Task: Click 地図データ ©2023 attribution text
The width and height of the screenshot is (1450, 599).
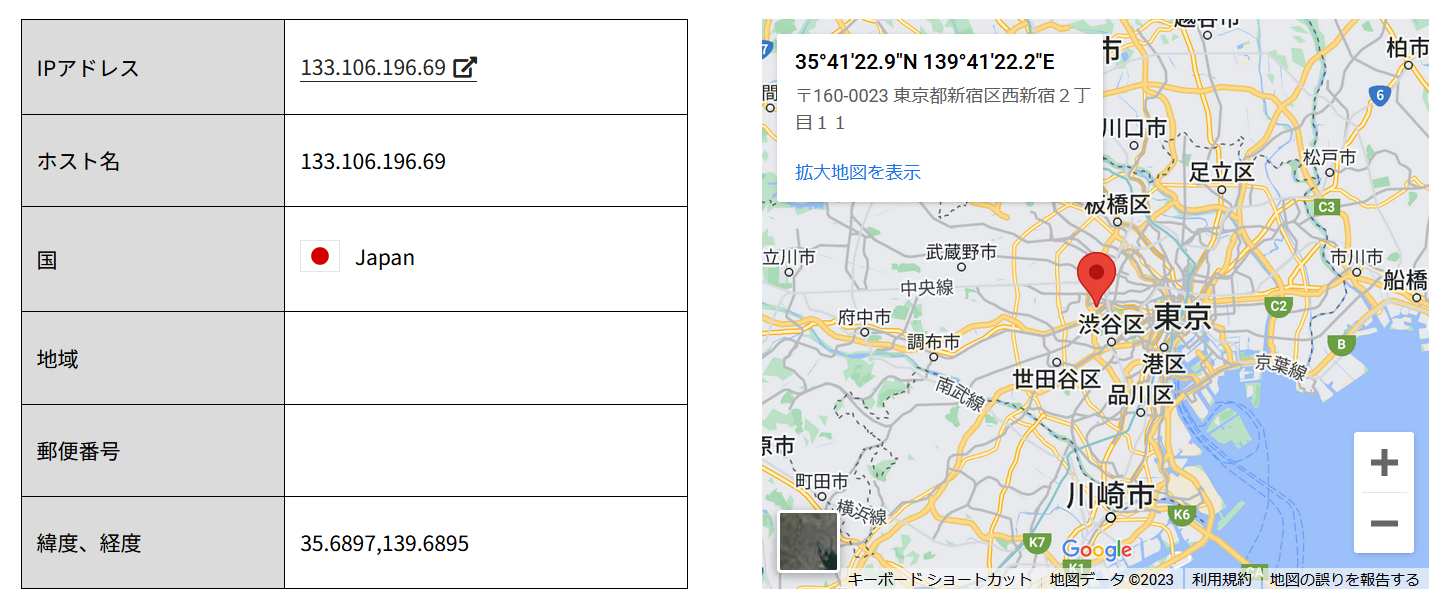Action: click(x=1111, y=580)
